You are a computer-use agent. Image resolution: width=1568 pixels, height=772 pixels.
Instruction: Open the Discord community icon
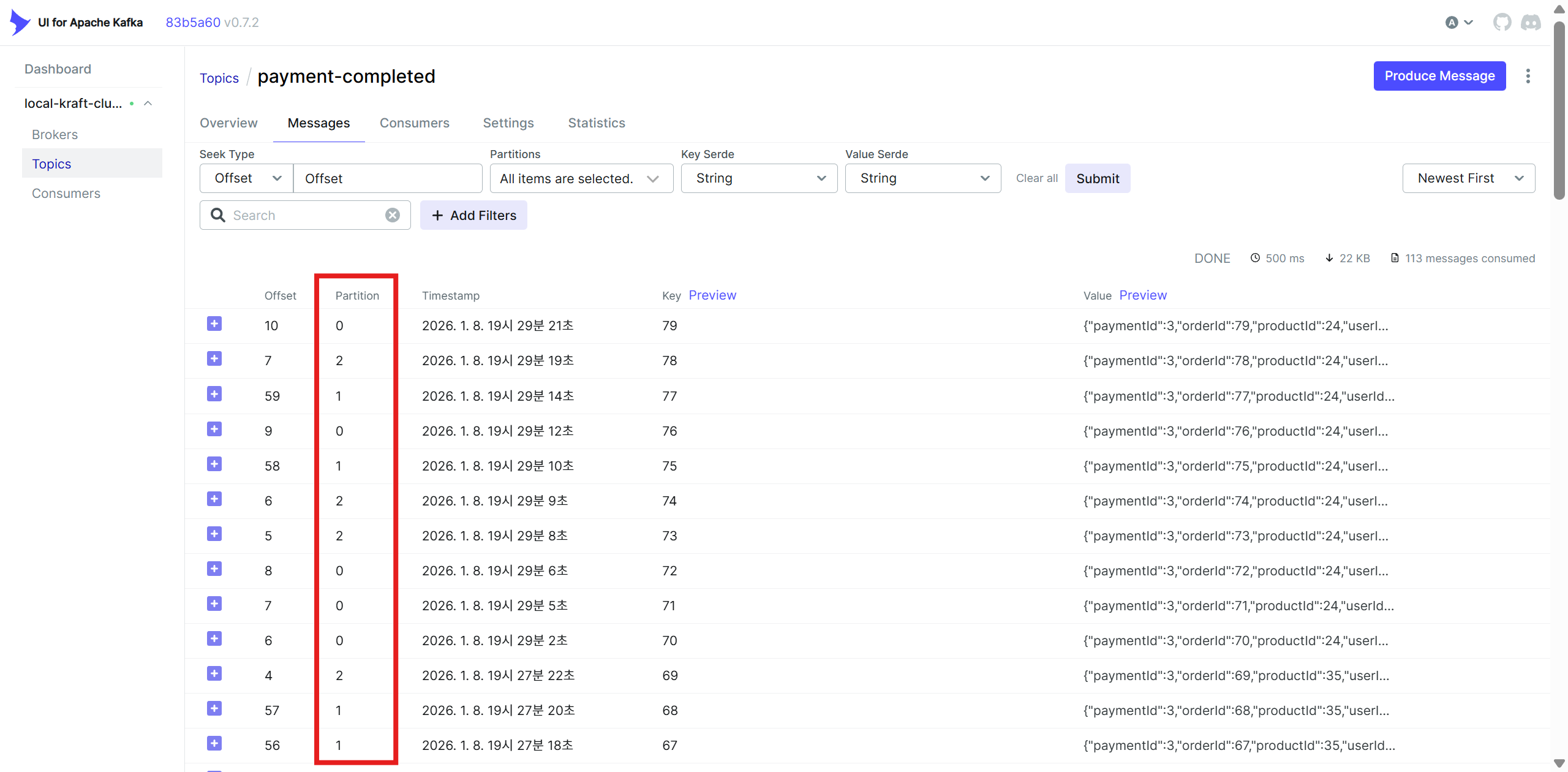coord(1531,23)
